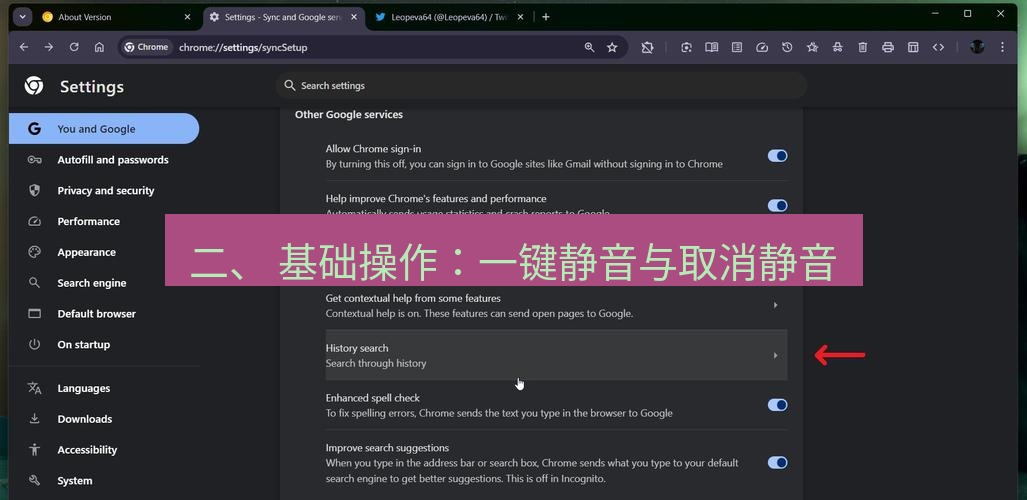Open the reading list toolbar icon
The image size is (1027, 500).
(737, 47)
